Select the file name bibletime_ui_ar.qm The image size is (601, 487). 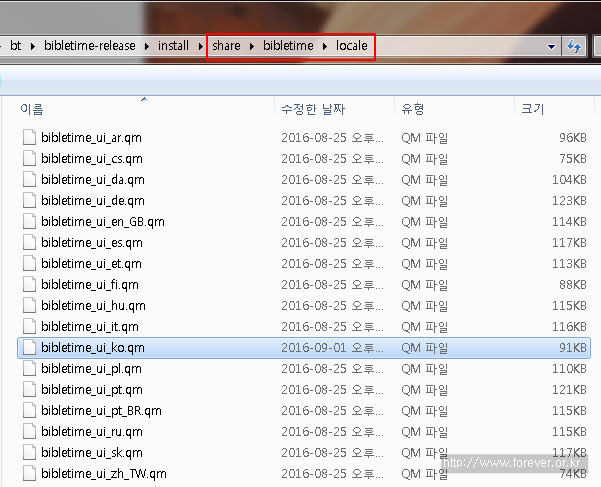[x=91, y=137]
